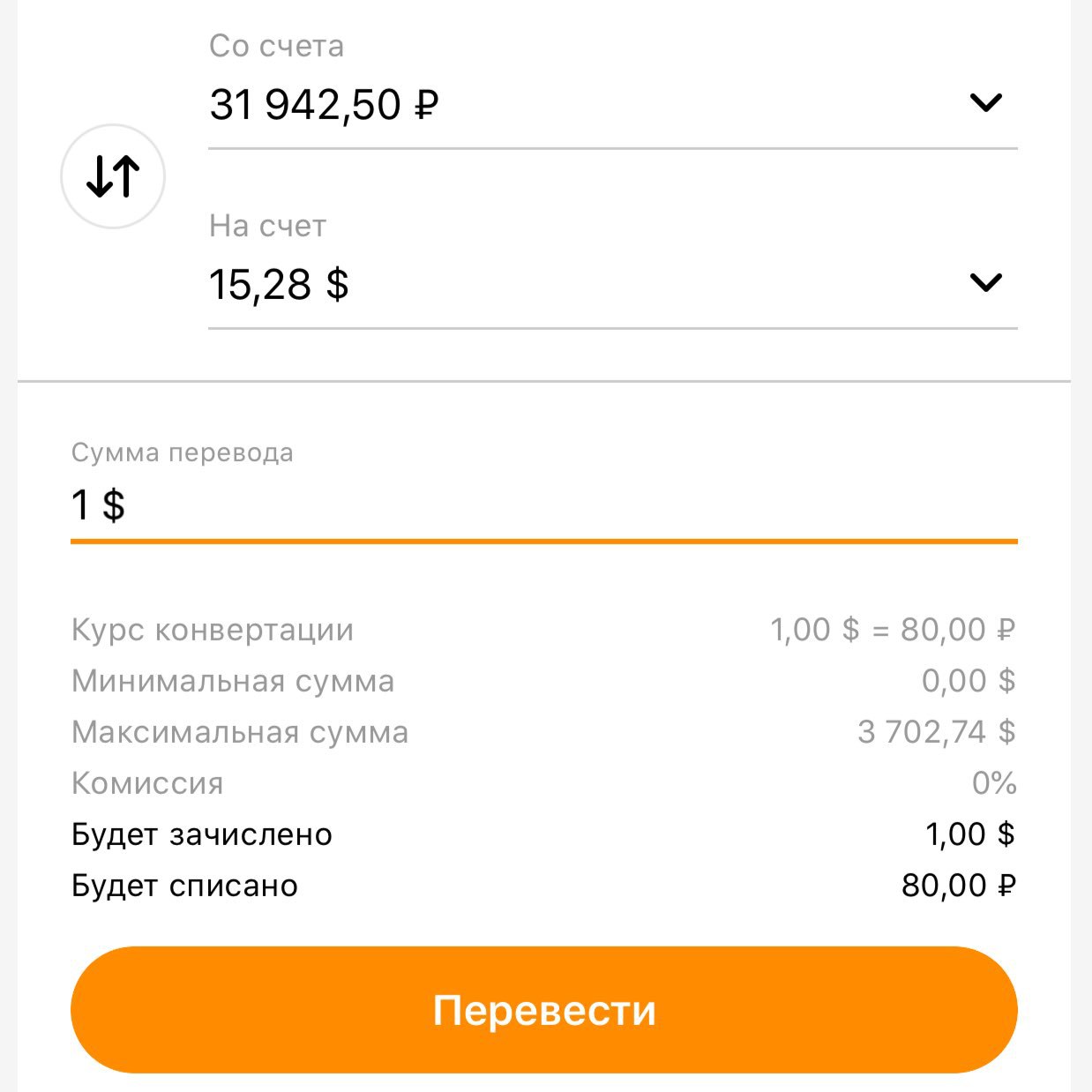1092x1092 pixels.
Task: Tap the "Сумма перевода" field label
Action: 182,453
